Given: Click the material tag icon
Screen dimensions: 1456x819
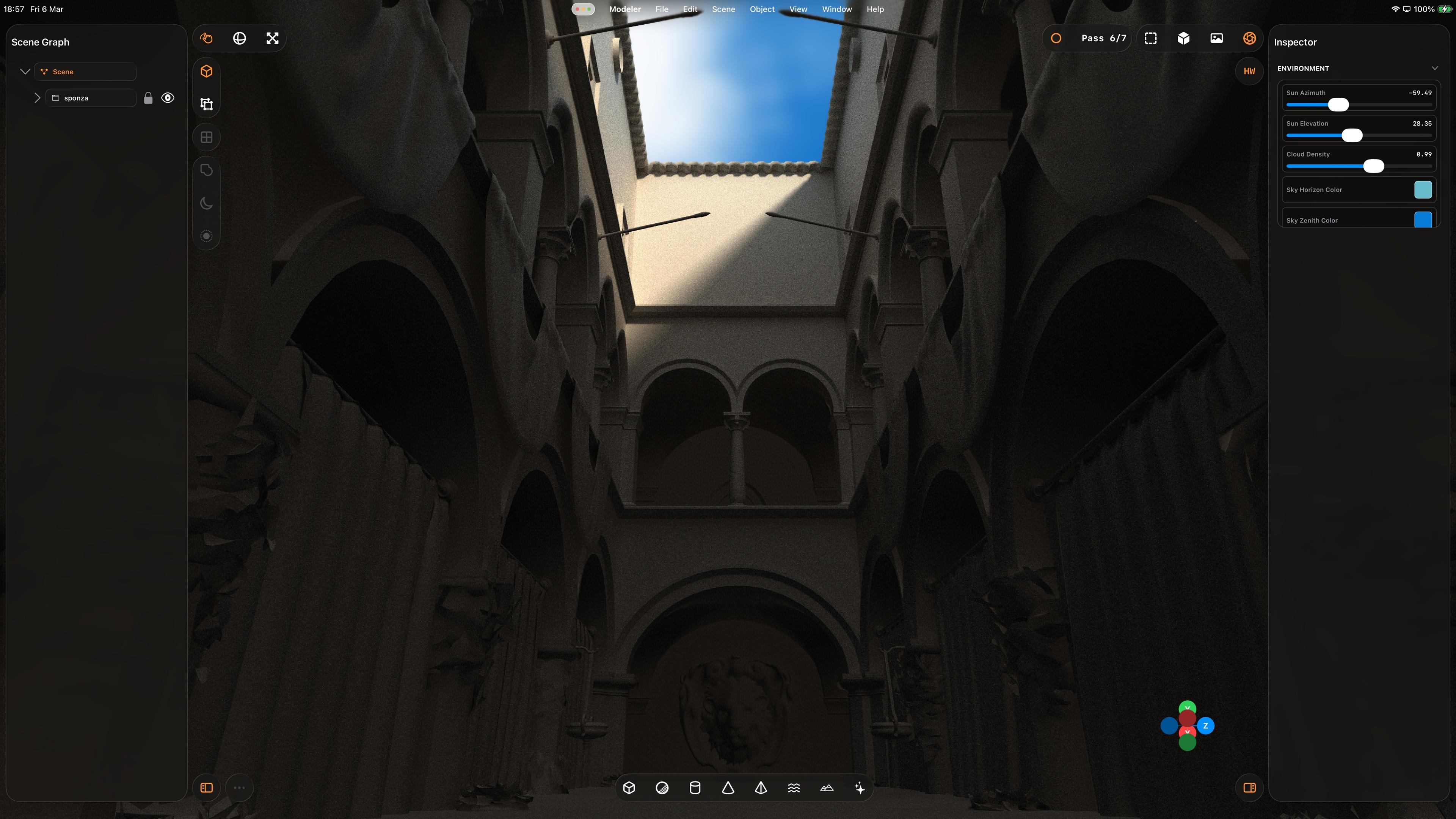Looking at the screenshot, I should [206, 170].
